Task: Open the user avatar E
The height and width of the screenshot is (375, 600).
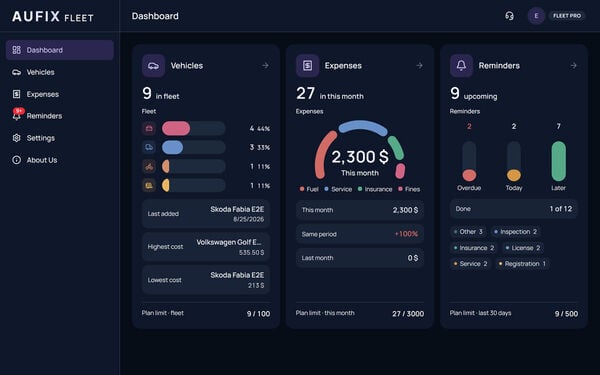Action: 536,16
